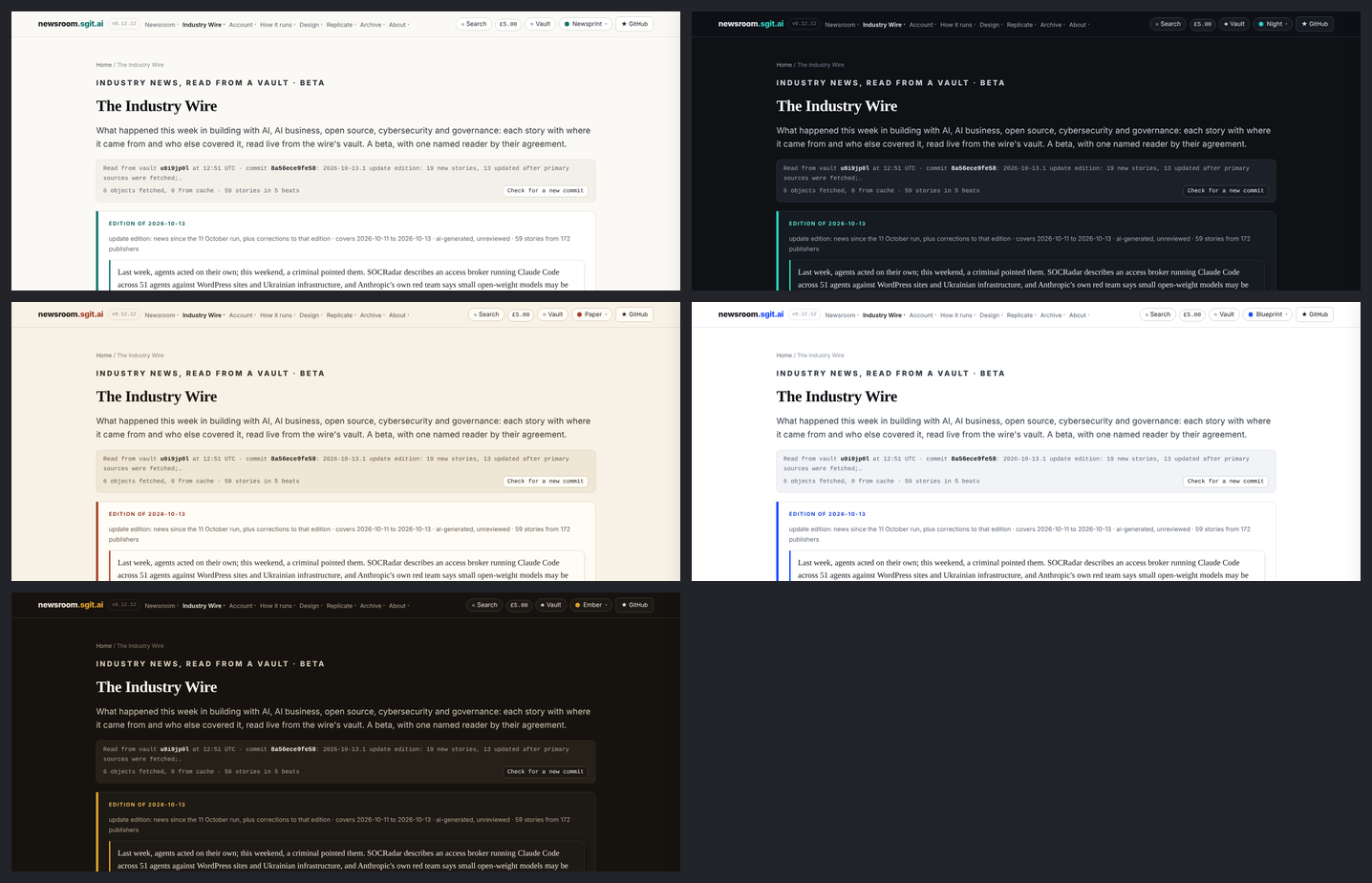This screenshot has width=1372, height=883.
Task: Click Vault button in the Blueprint panel
Action: pyautogui.click(x=1224, y=314)
